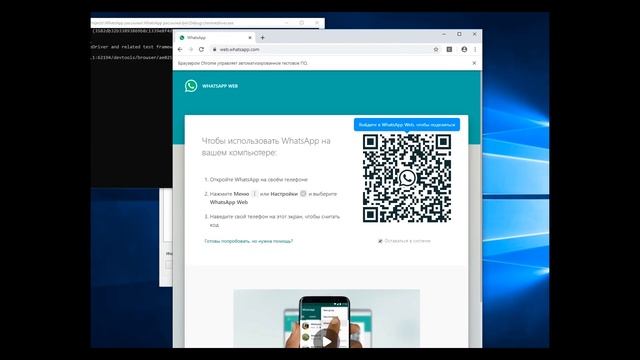This screenshot has width=640, height=360.
Task: Minimize the Chrome window
Action: pos(444,34)
